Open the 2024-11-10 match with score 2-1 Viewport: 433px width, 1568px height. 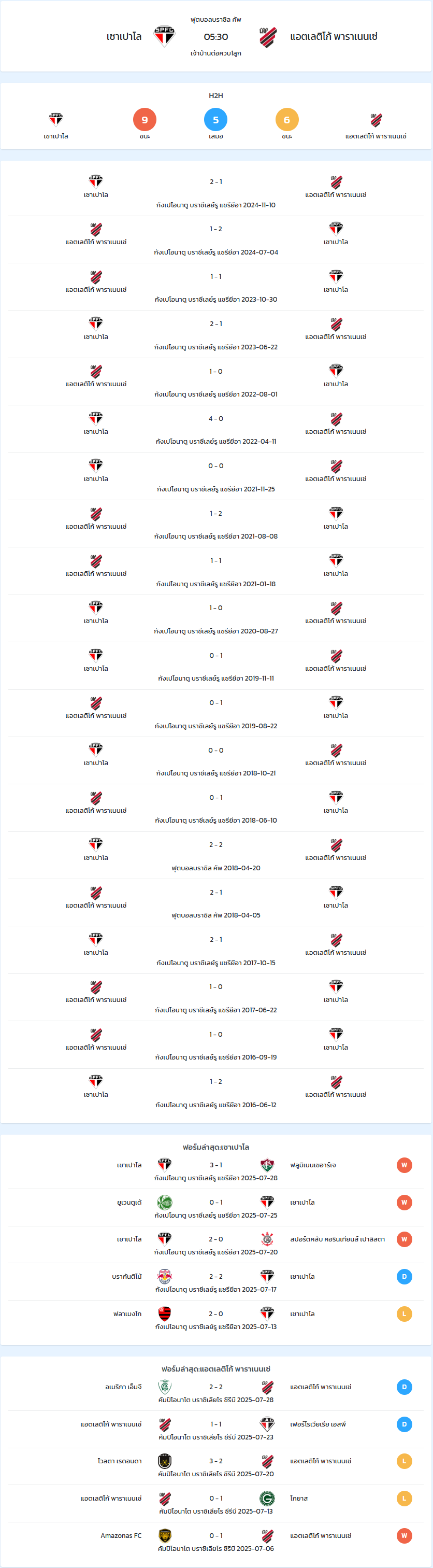click(x=216, y=192)
